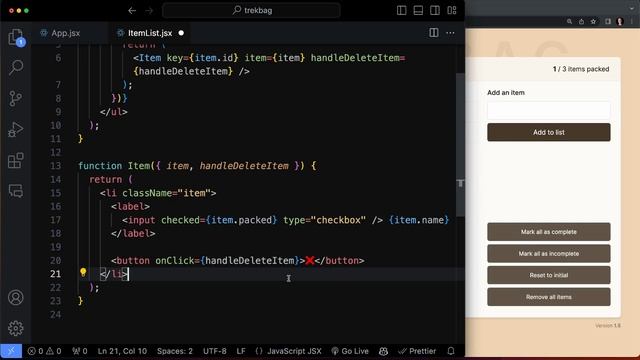
Task: Change file encoding via UTF-8
Action: (215, 351)
